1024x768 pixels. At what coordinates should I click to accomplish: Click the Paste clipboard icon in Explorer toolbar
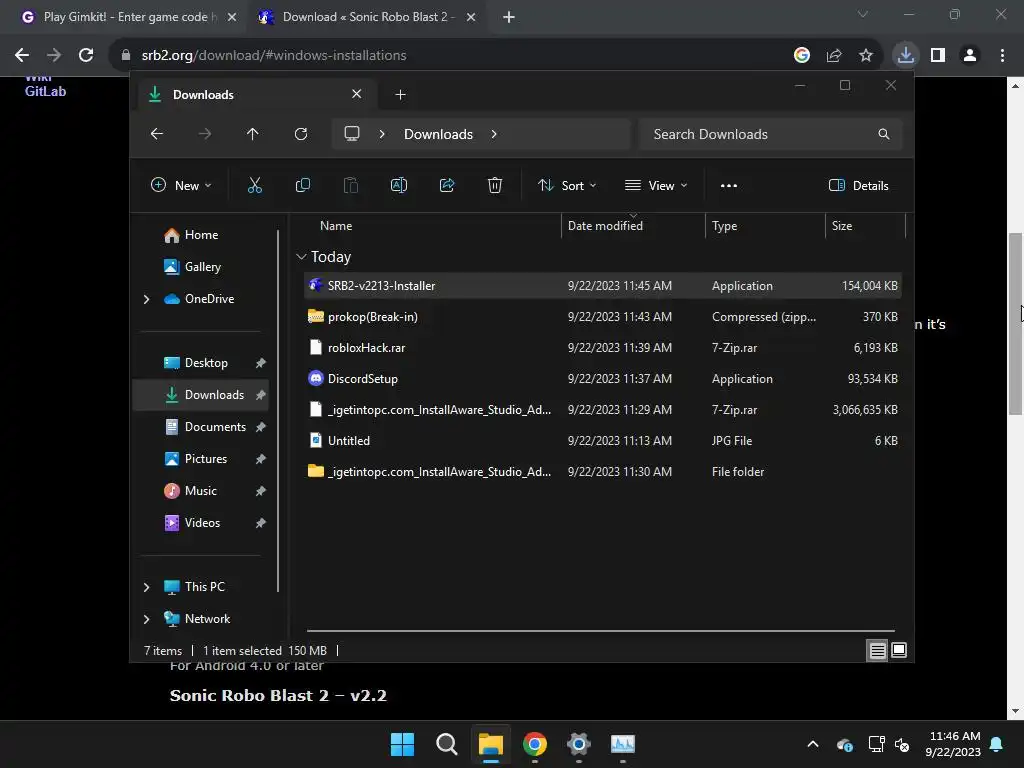coord(351,185)
